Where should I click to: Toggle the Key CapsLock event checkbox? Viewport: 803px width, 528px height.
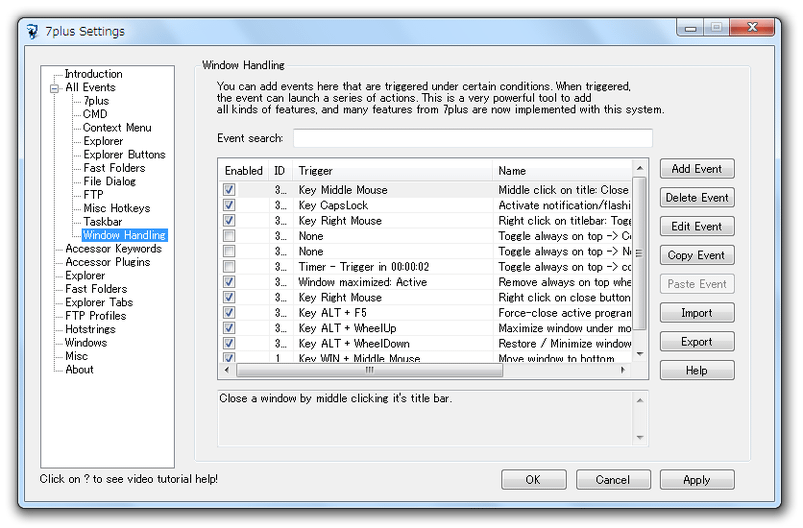[x=229, y=205]
